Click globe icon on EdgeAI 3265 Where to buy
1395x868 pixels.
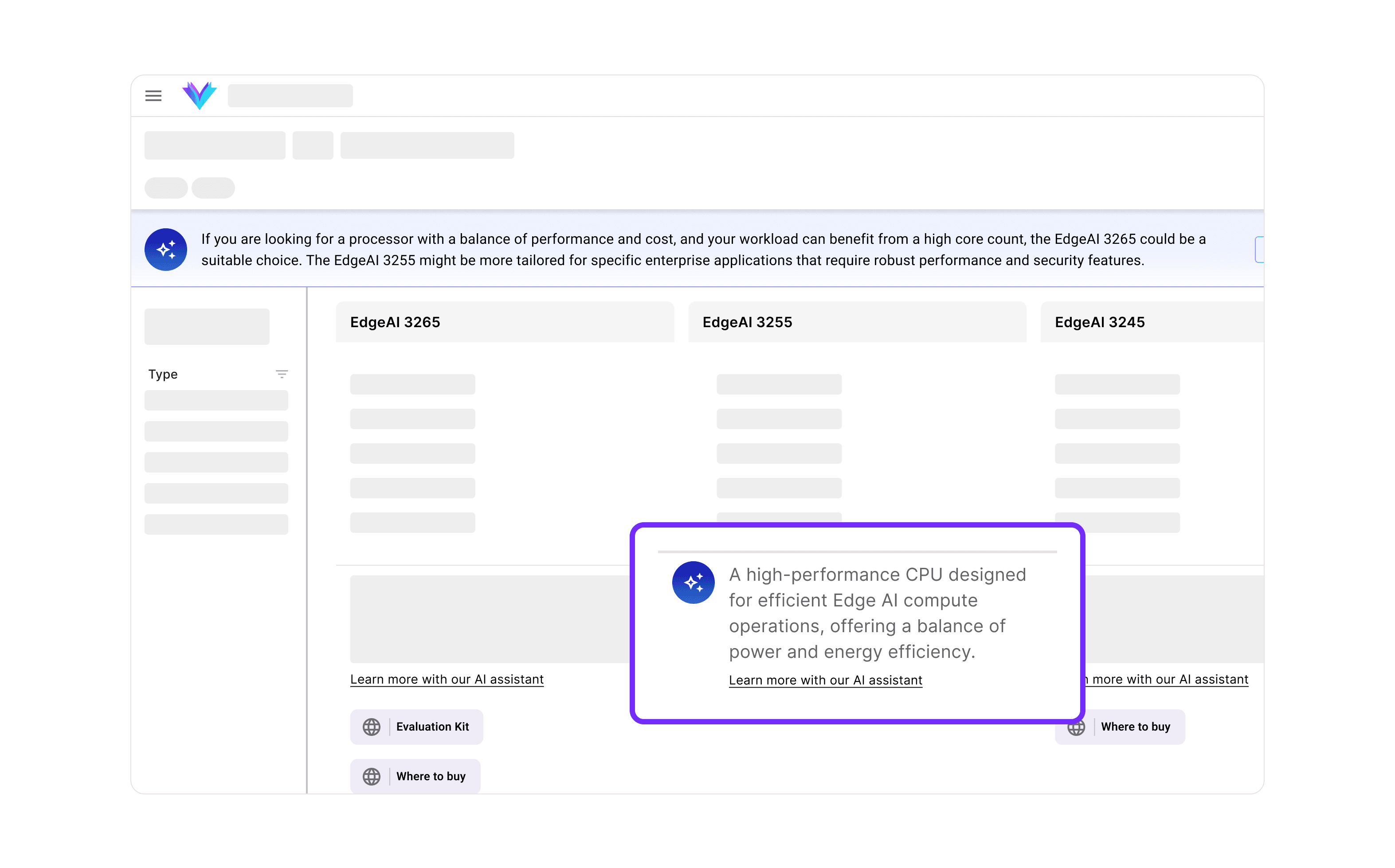[372, 776]
